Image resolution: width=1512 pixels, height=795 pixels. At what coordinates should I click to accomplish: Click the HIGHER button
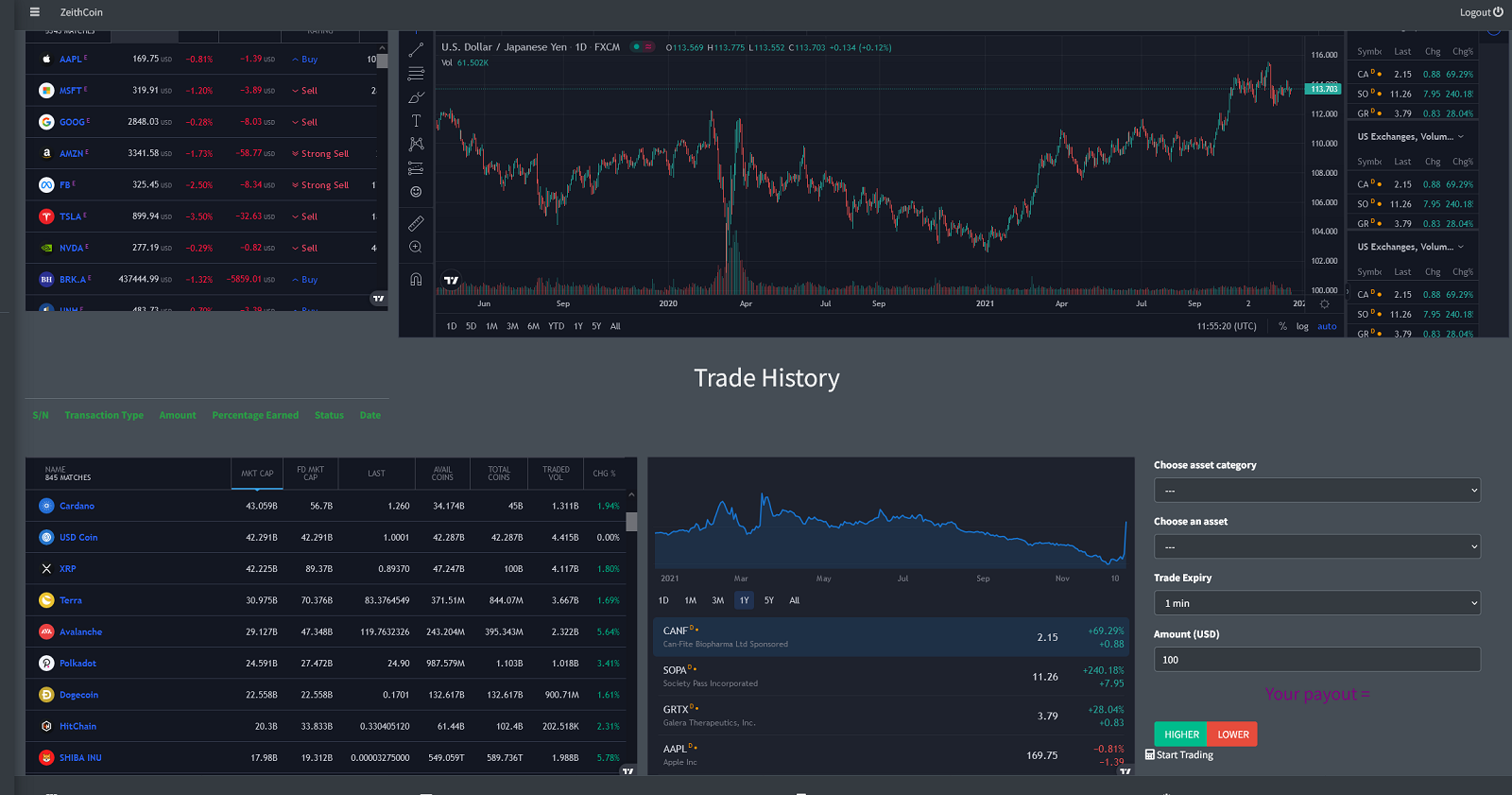point(1181,735)
